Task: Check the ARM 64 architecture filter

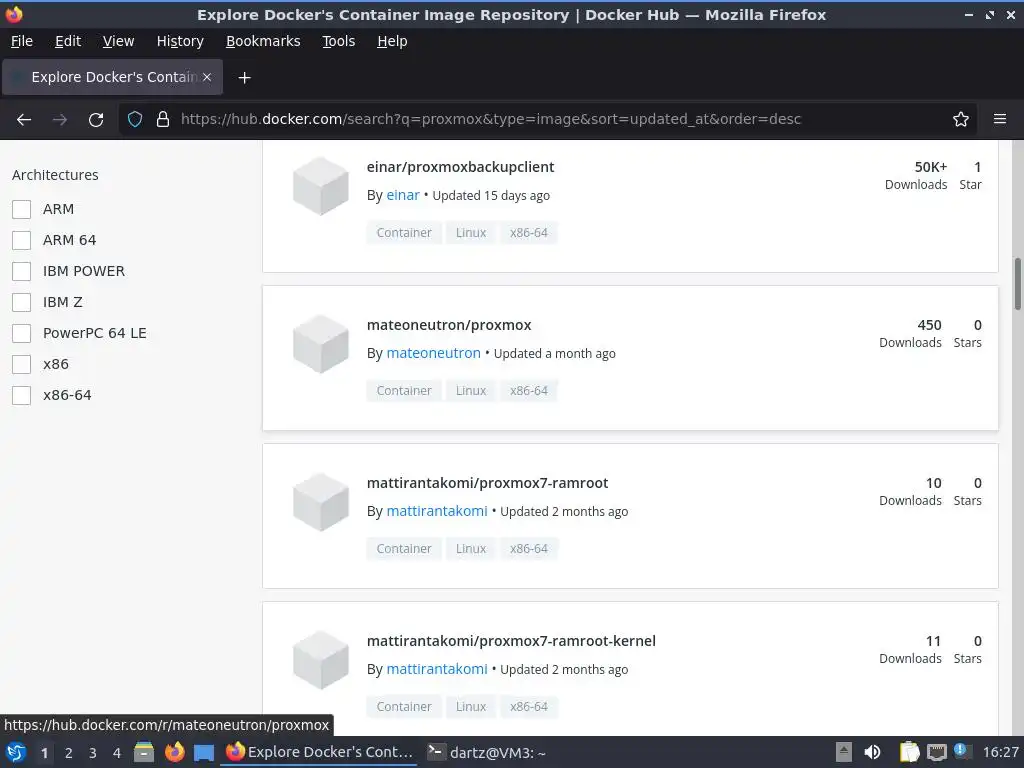Action: point(22,240)
